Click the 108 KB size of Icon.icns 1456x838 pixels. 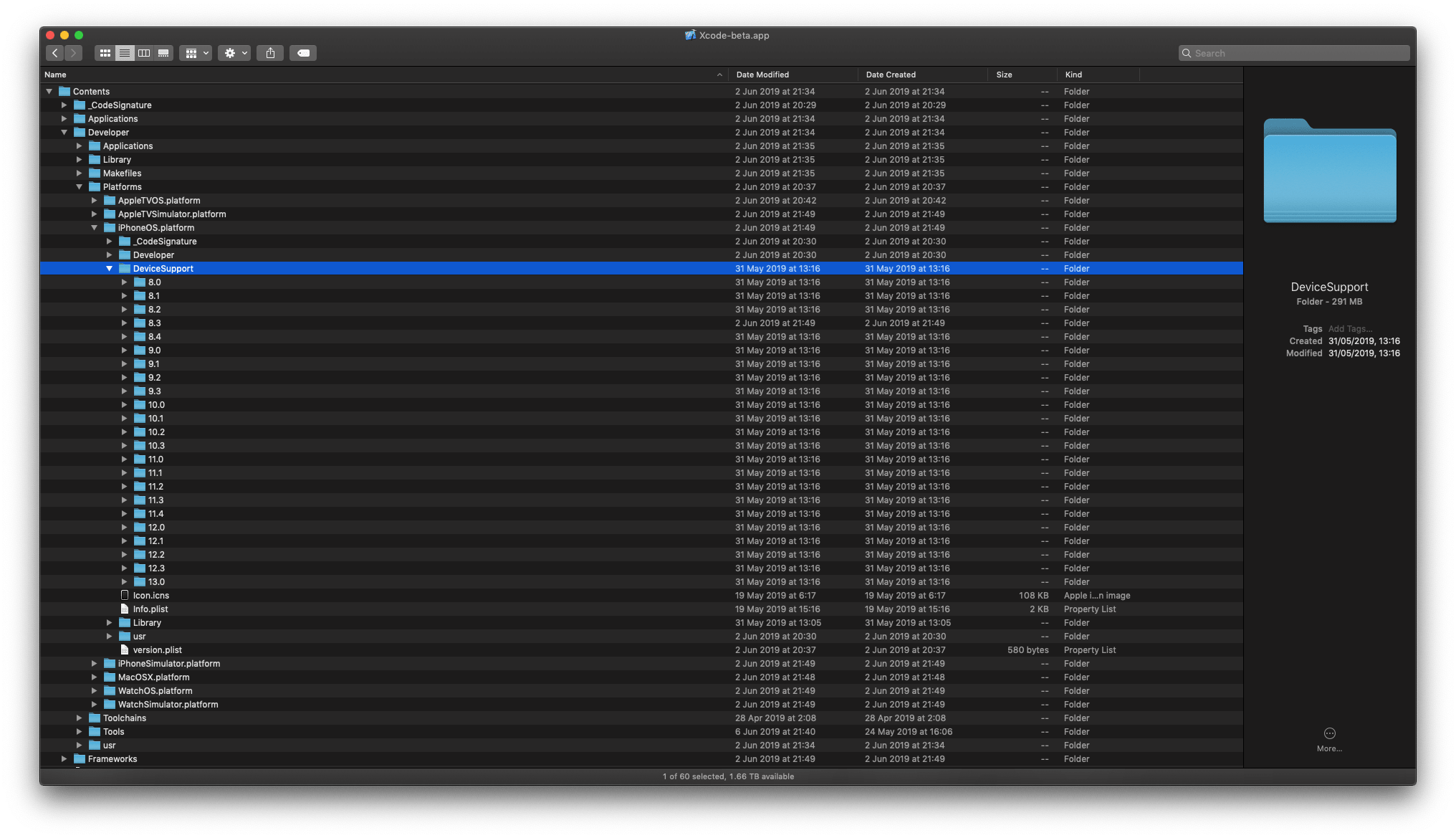[1033, 596]
